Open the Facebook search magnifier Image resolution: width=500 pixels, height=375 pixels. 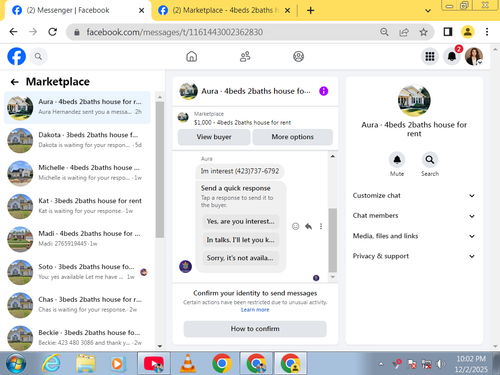[x=38, y=57]
